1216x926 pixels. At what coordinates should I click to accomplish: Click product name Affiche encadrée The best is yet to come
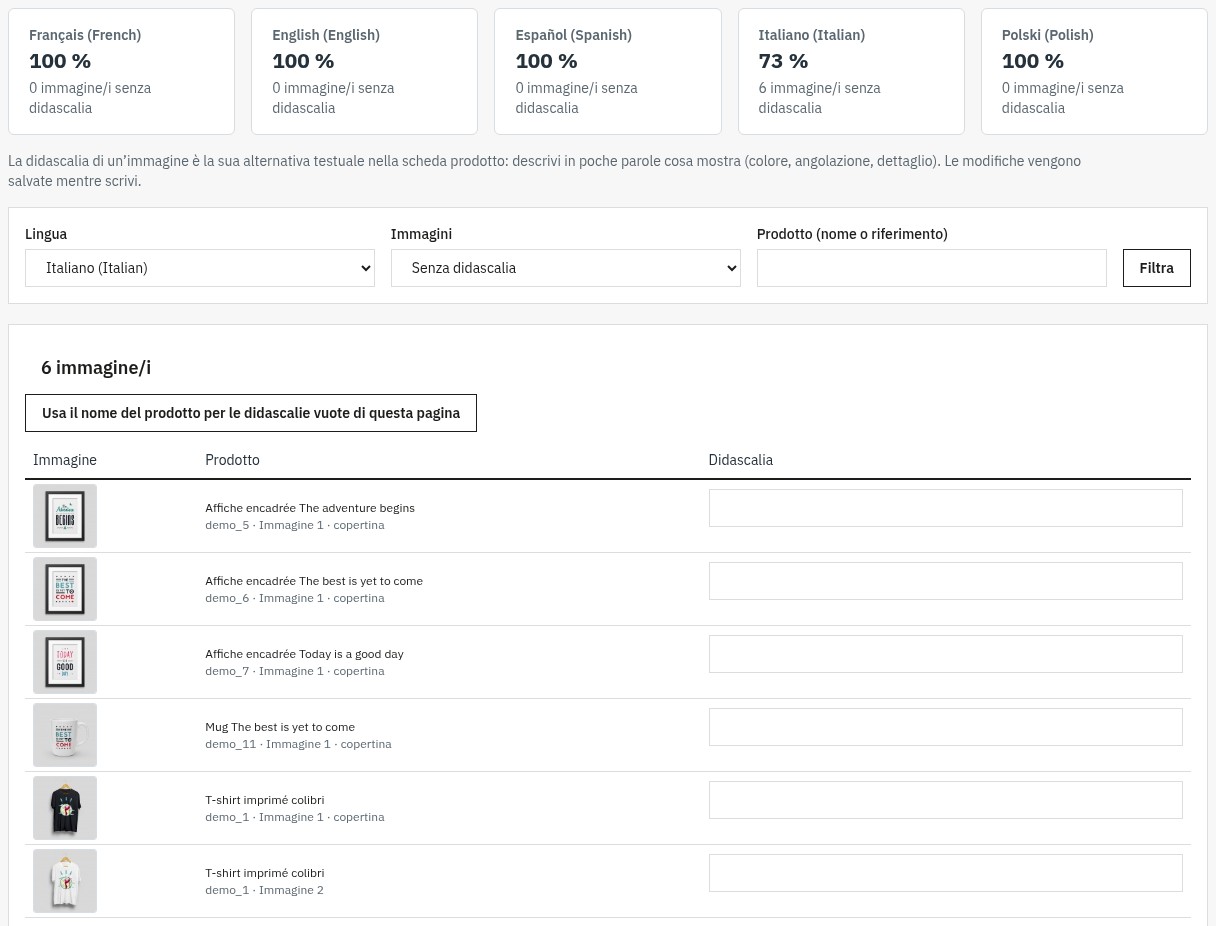tap(314, 581)
